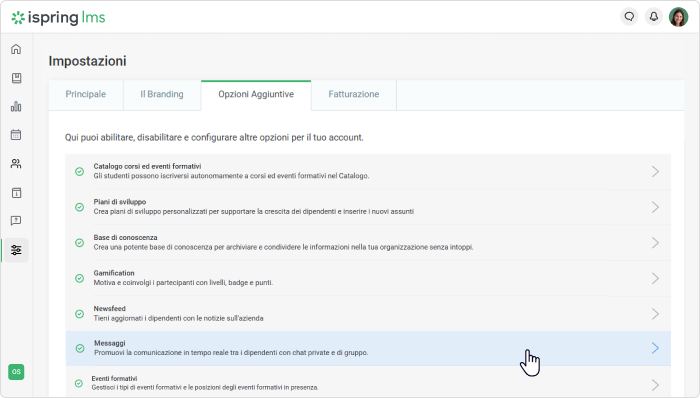Click the Impostazioni page heading
Image resolution: width=700 pixels, height=398 pixels.
pos(88,61)
